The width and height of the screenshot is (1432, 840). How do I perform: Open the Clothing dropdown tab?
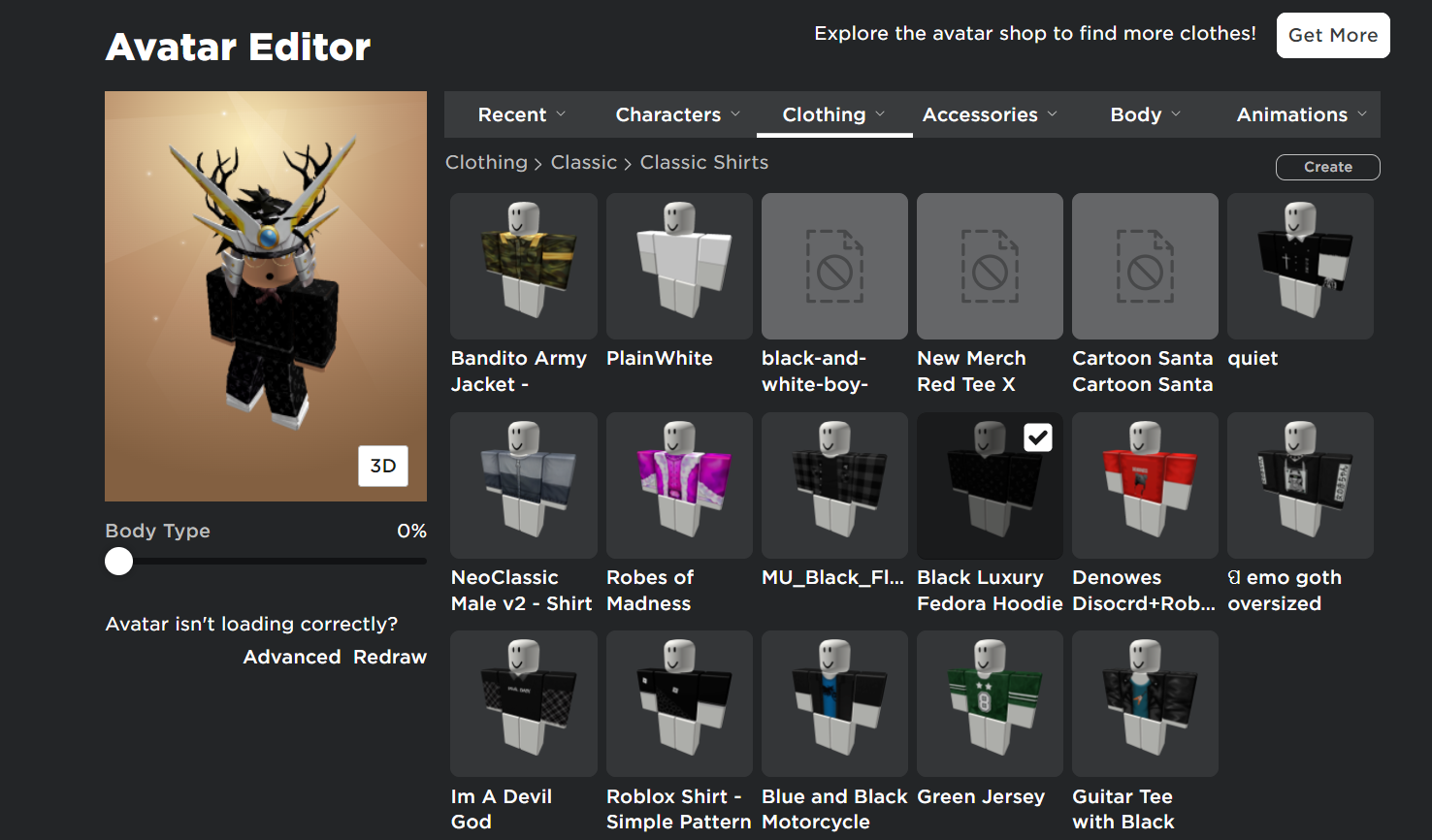pyautogui.click(x=834, y=114)
